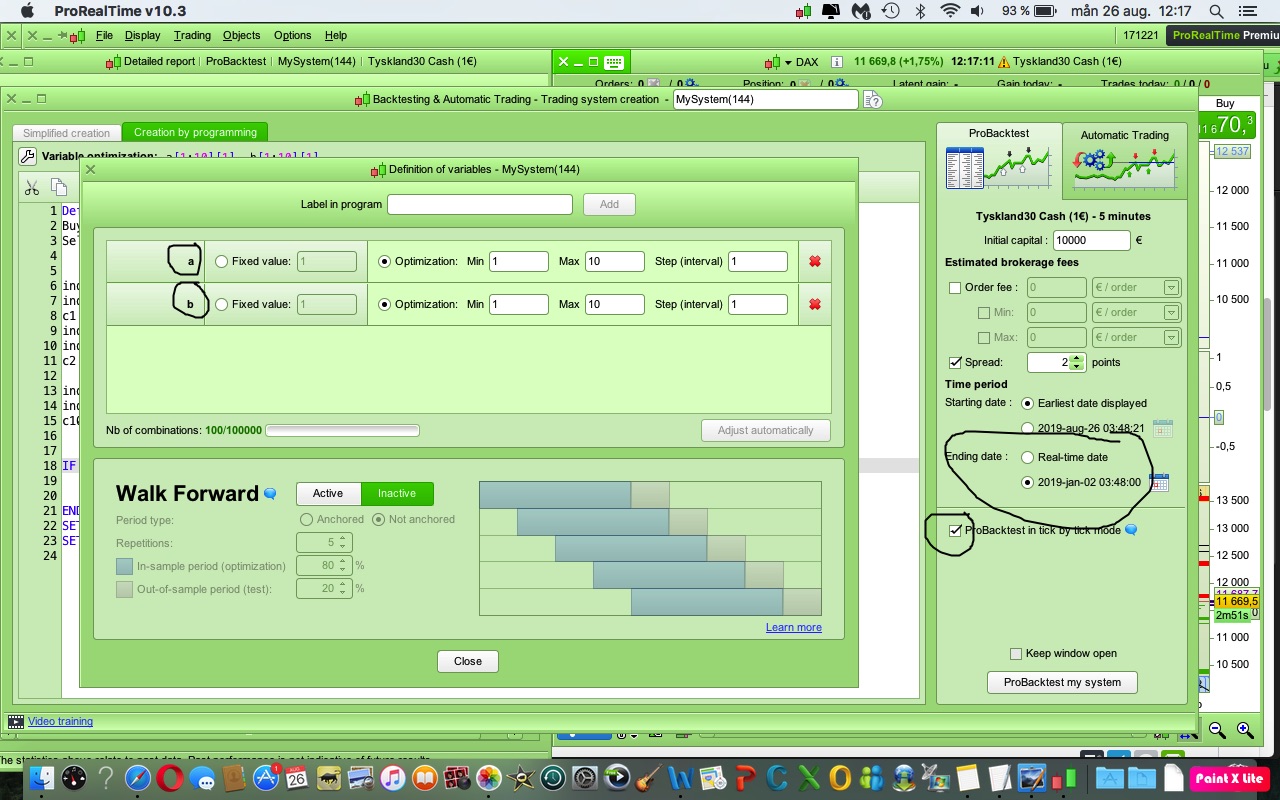This screenshot has height=800, width=1280.
Task: Launch Safari from the dock
Action: tap(138, 778)
